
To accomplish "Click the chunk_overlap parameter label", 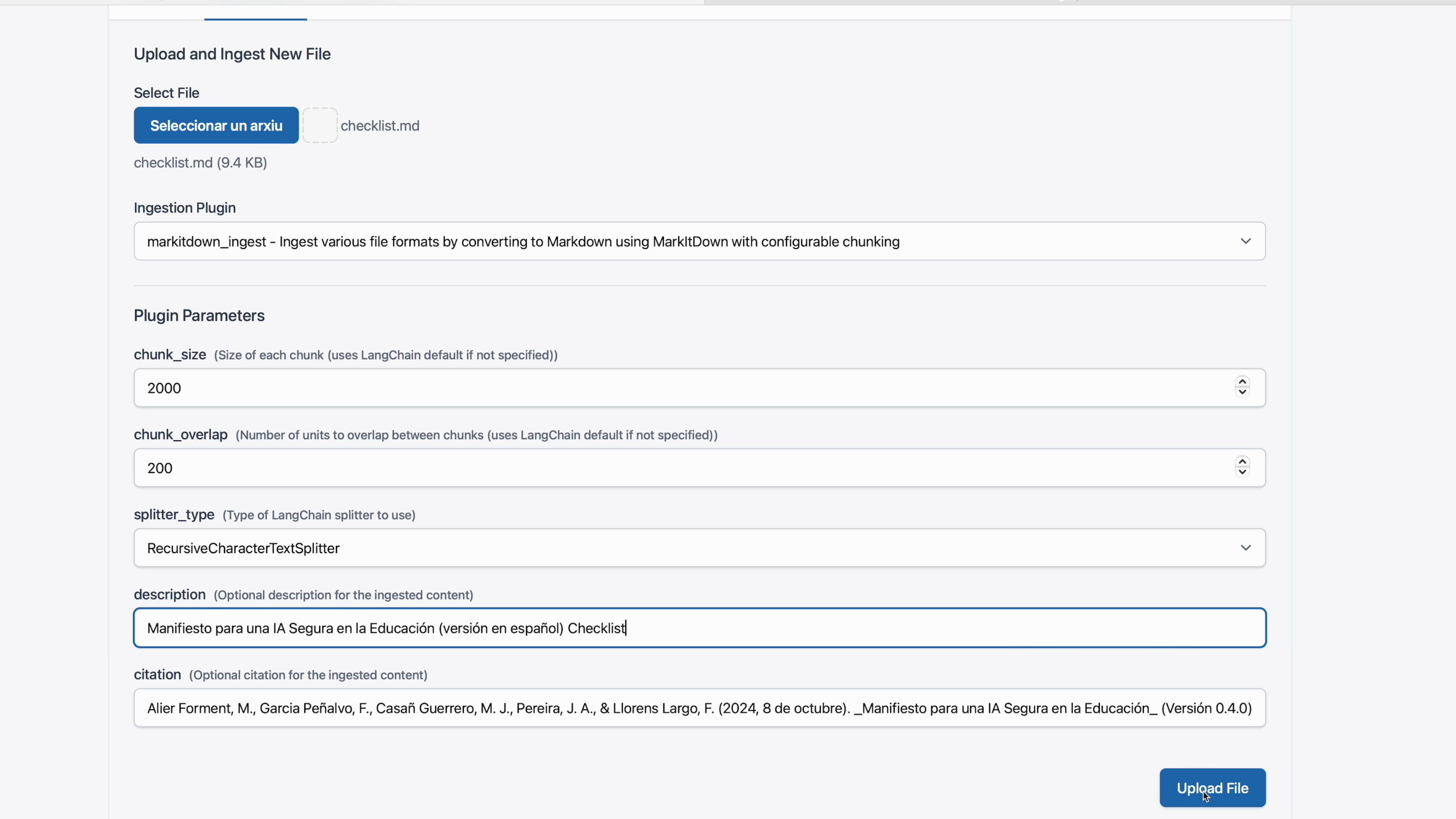I will (x=180, y=435).
